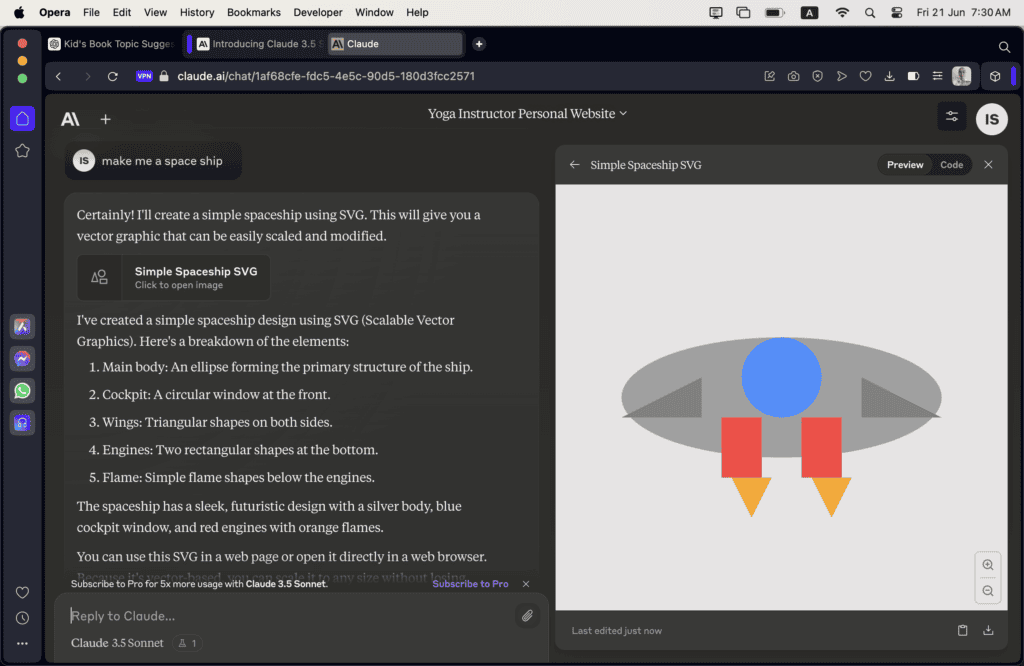Attach a file with paperclip icon

(527, 615)
